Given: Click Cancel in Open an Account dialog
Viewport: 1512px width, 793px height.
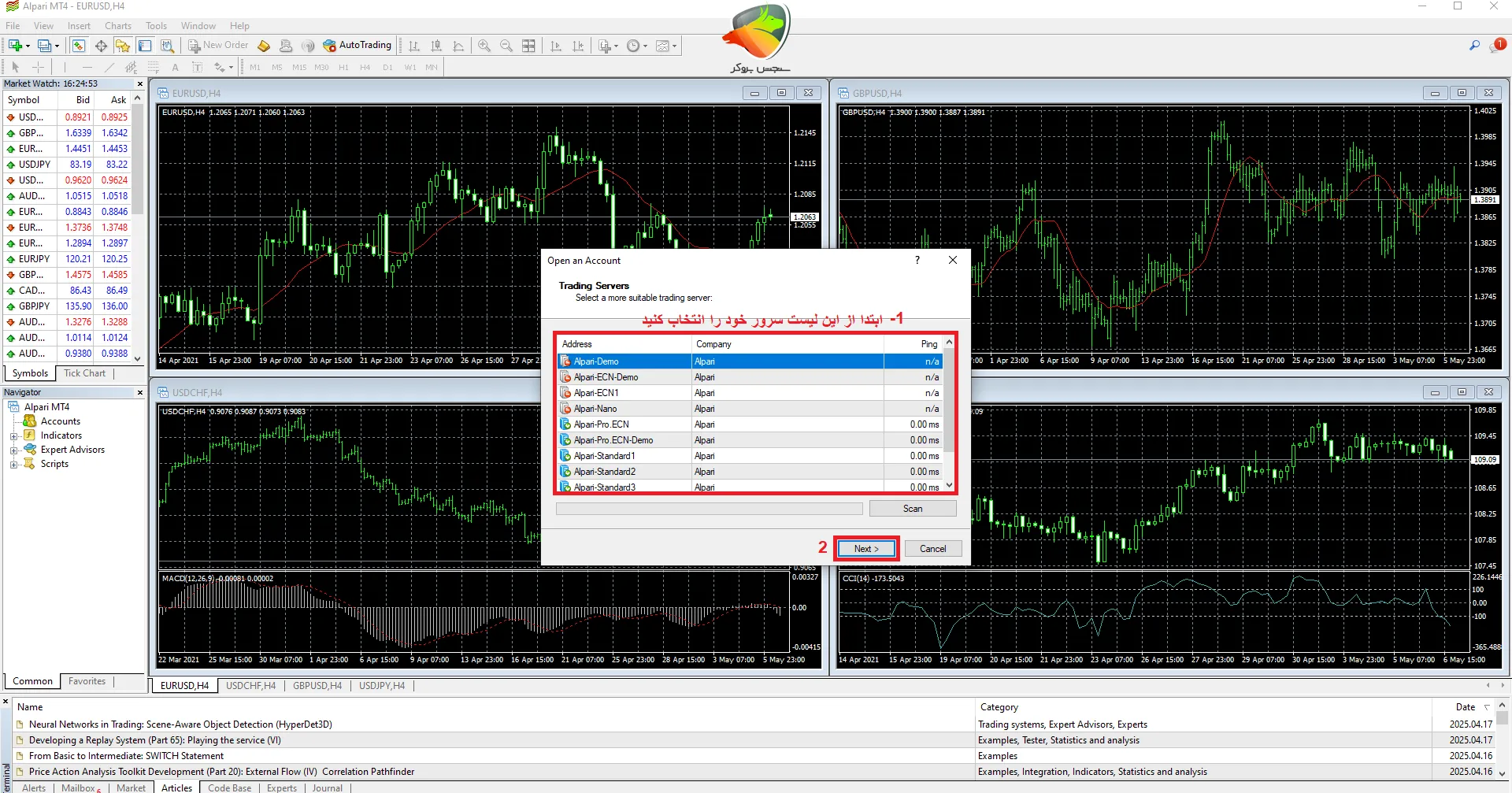Looking at the screenshot, I should [x=933, y=549].
